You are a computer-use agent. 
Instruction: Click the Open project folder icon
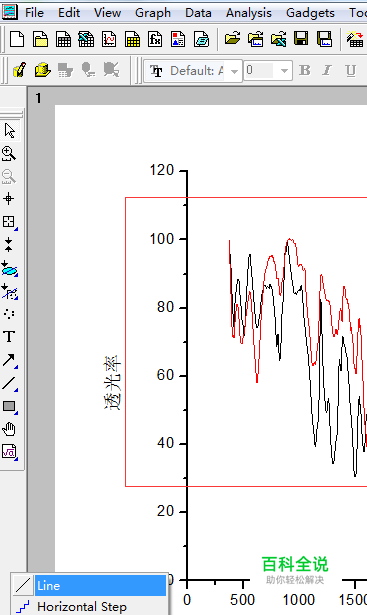point(232,39)
